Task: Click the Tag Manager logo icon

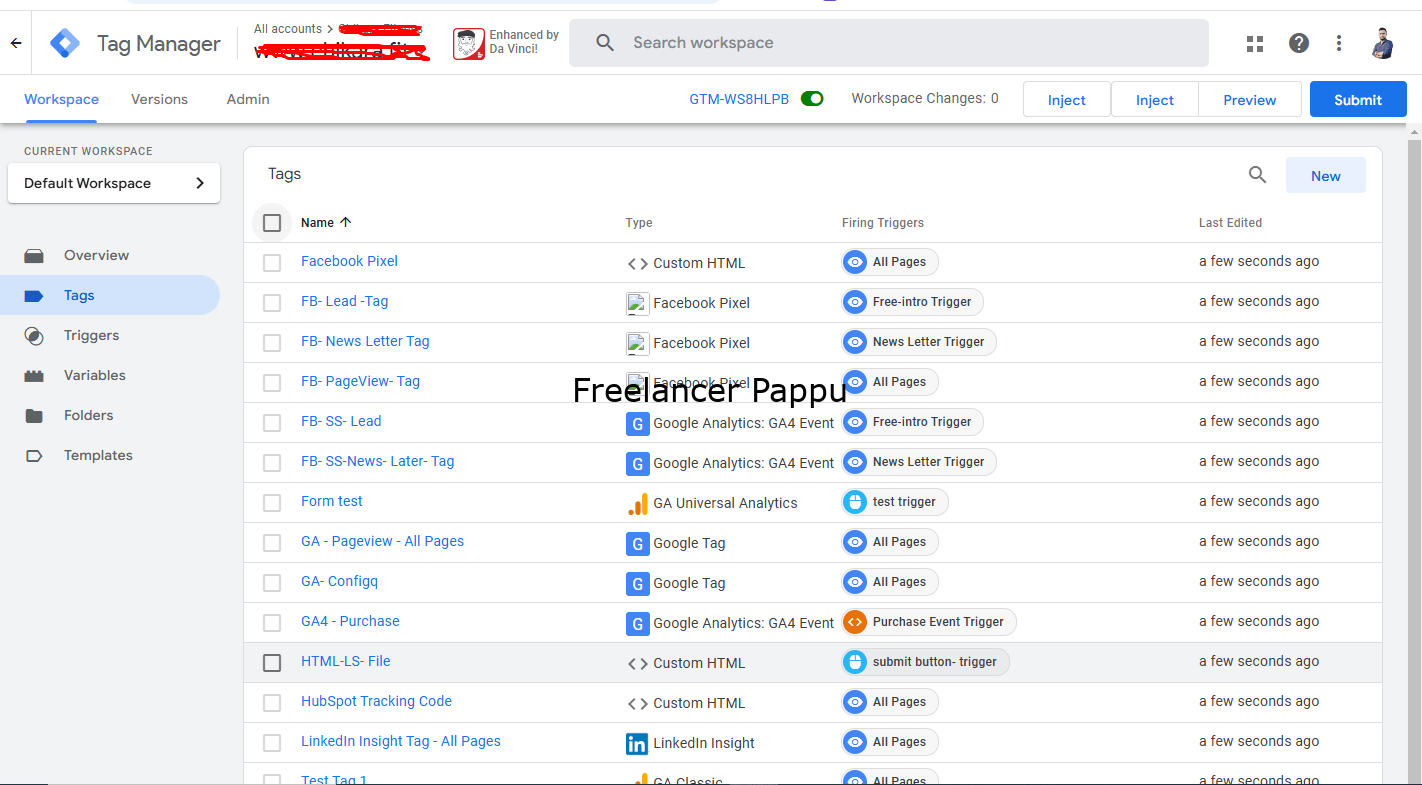Action: (65, 43)
